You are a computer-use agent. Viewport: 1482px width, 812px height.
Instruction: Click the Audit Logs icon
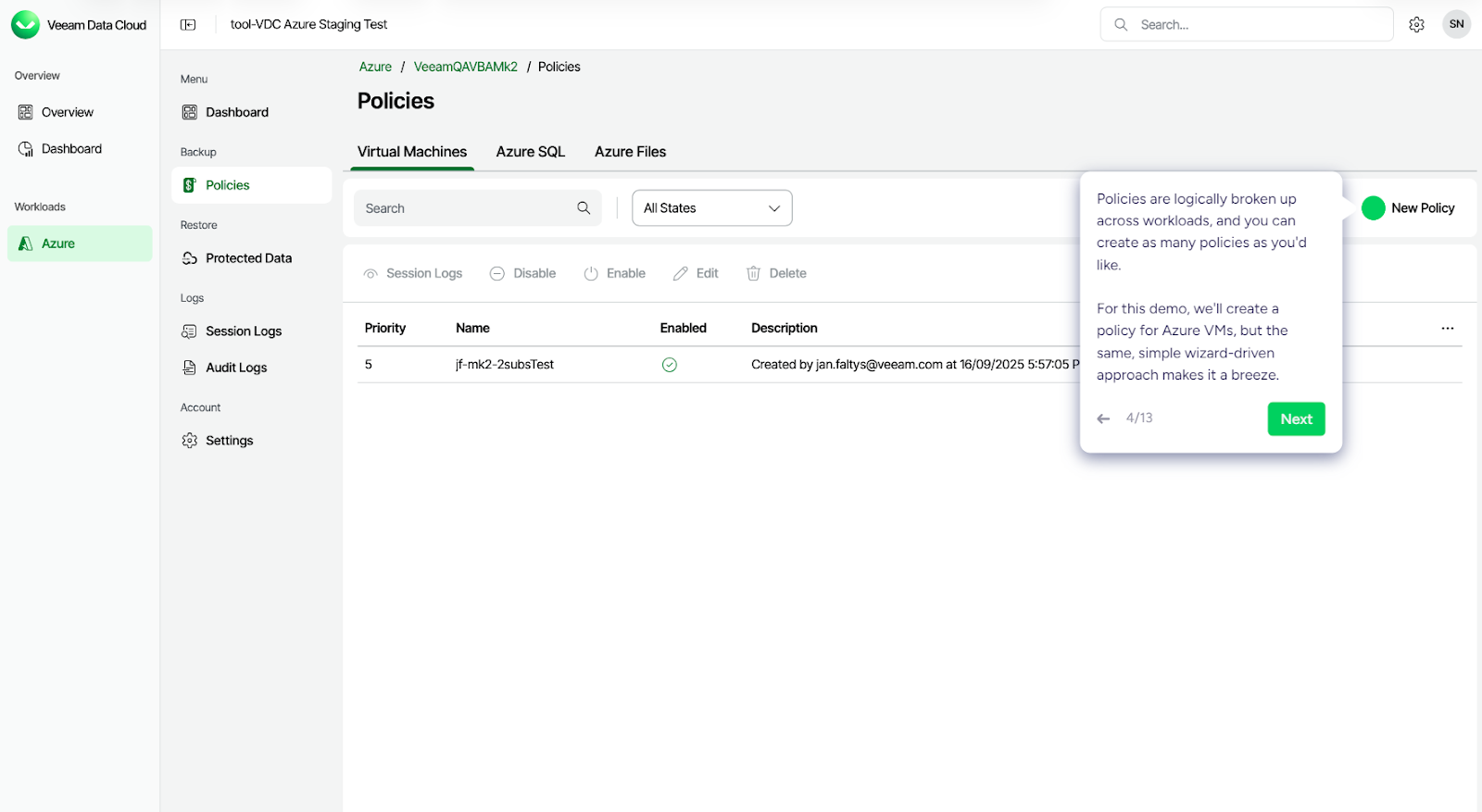[x=190, y=368]
